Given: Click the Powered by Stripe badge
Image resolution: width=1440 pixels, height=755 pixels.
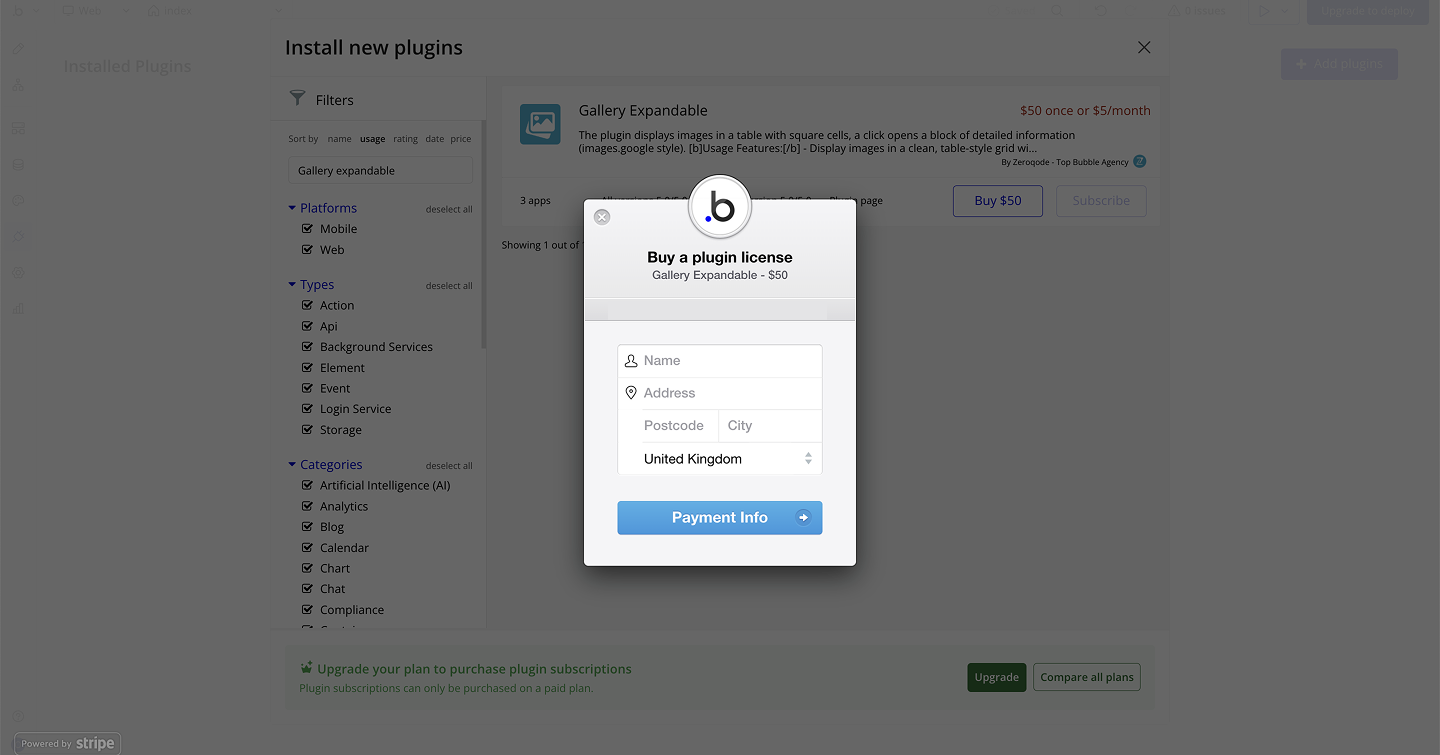Looking at the screenshot, I should pos(68,743).
